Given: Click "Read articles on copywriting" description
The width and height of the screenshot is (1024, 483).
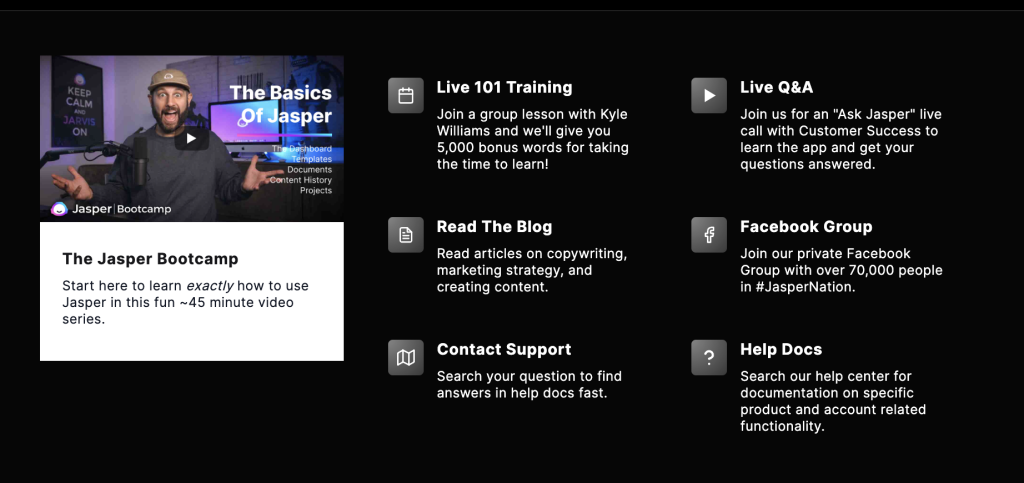Looking at the screenshot, I should (532, 270).
